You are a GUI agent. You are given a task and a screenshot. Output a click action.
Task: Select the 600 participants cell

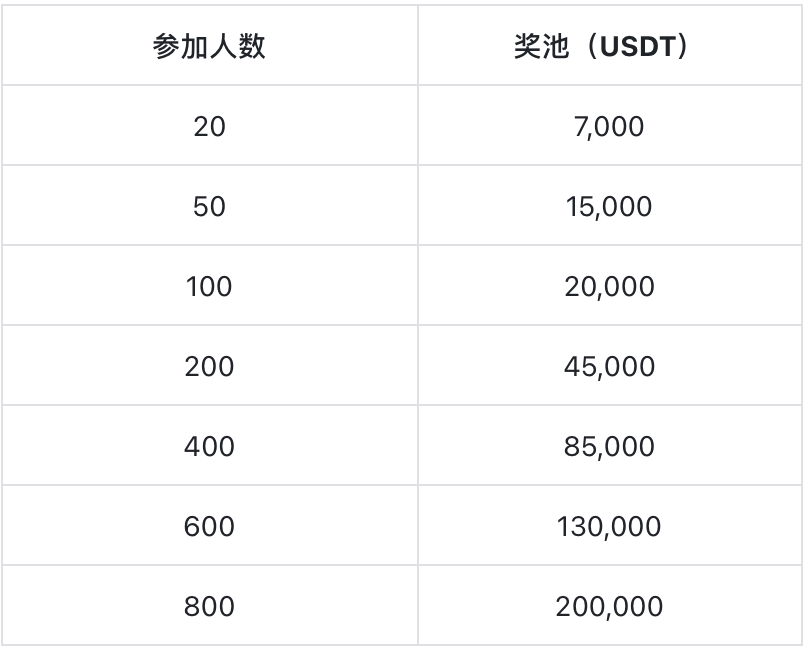pos(209,526)
